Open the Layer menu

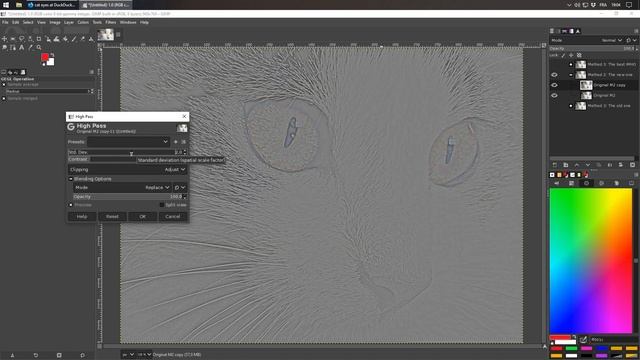69,22
